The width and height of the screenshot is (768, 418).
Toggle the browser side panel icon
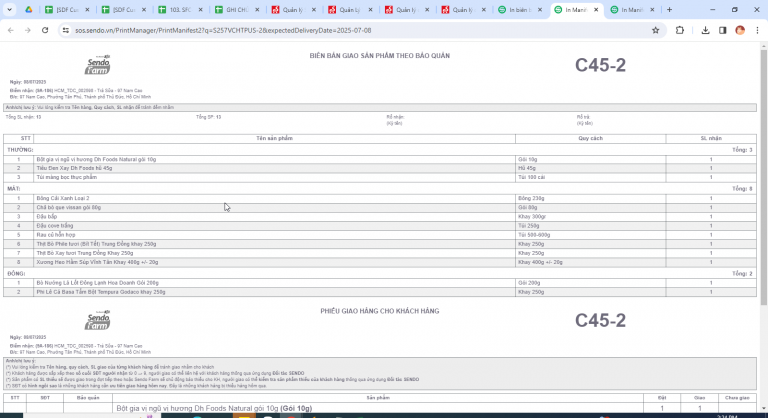tap(722, 30)
